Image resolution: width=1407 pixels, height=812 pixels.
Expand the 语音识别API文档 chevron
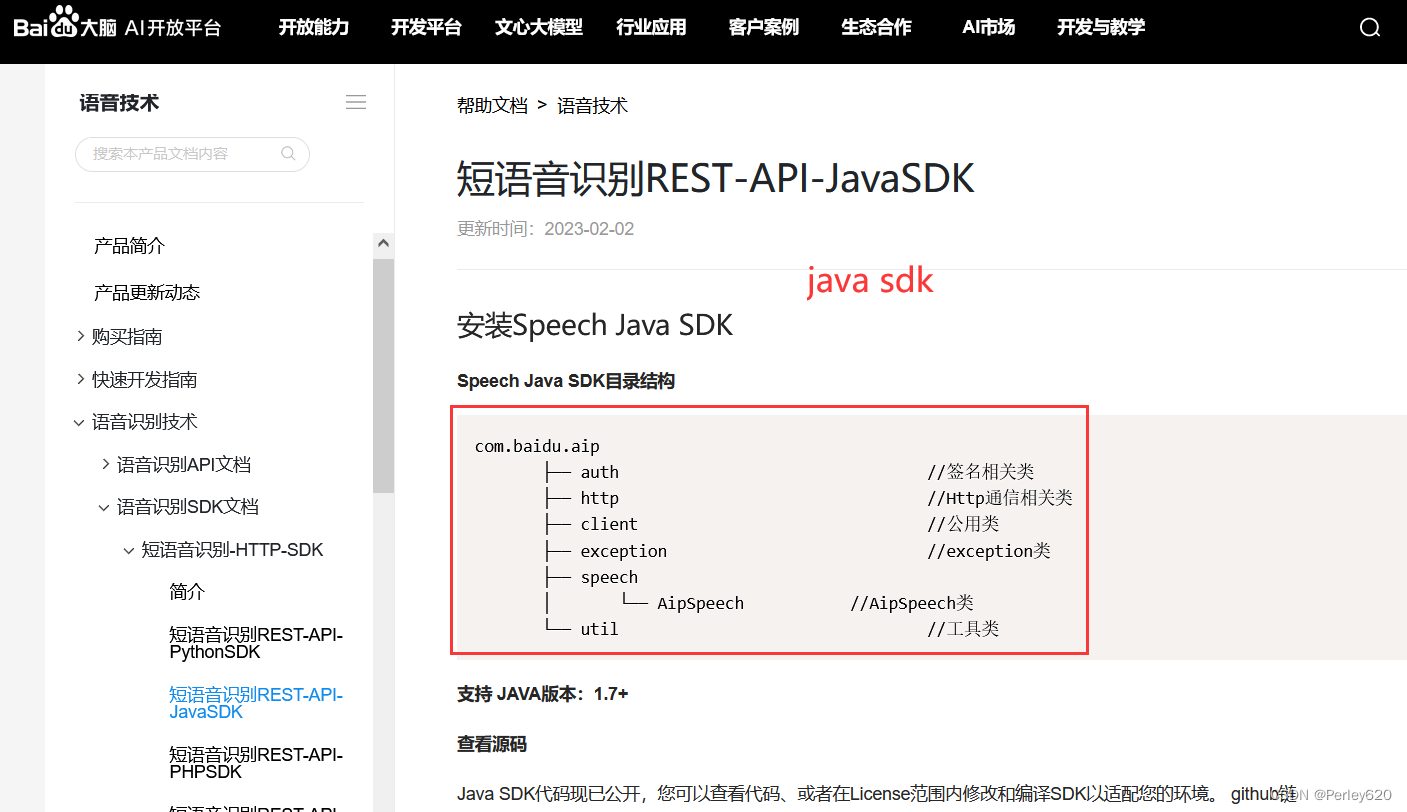[x=106, y=464]
